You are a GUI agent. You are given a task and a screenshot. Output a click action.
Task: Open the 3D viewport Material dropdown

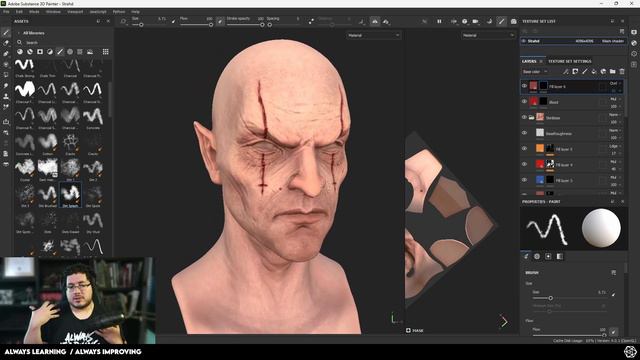(x=373, y=36)
